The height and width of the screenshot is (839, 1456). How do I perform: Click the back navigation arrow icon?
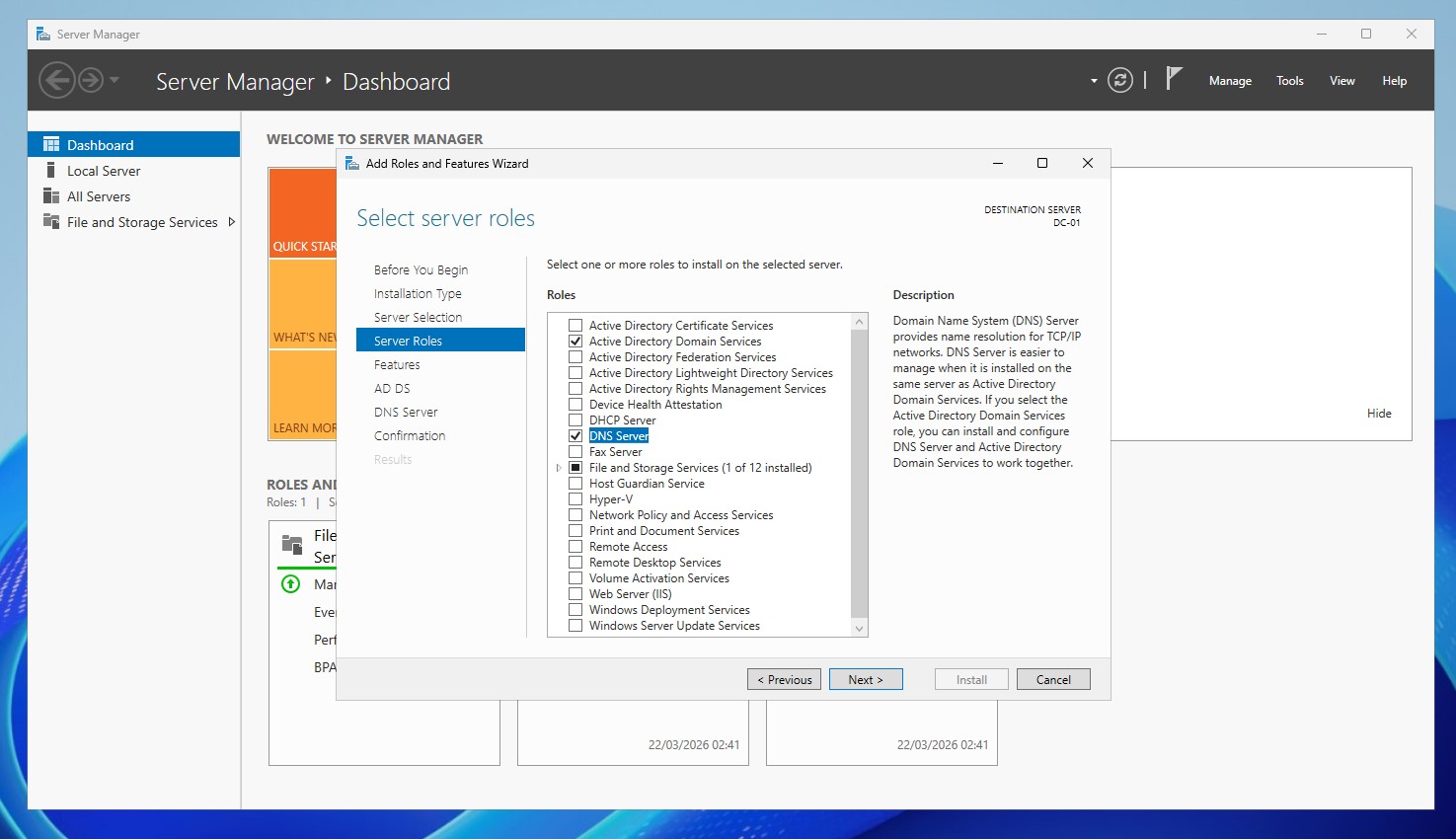coord(57,80)
